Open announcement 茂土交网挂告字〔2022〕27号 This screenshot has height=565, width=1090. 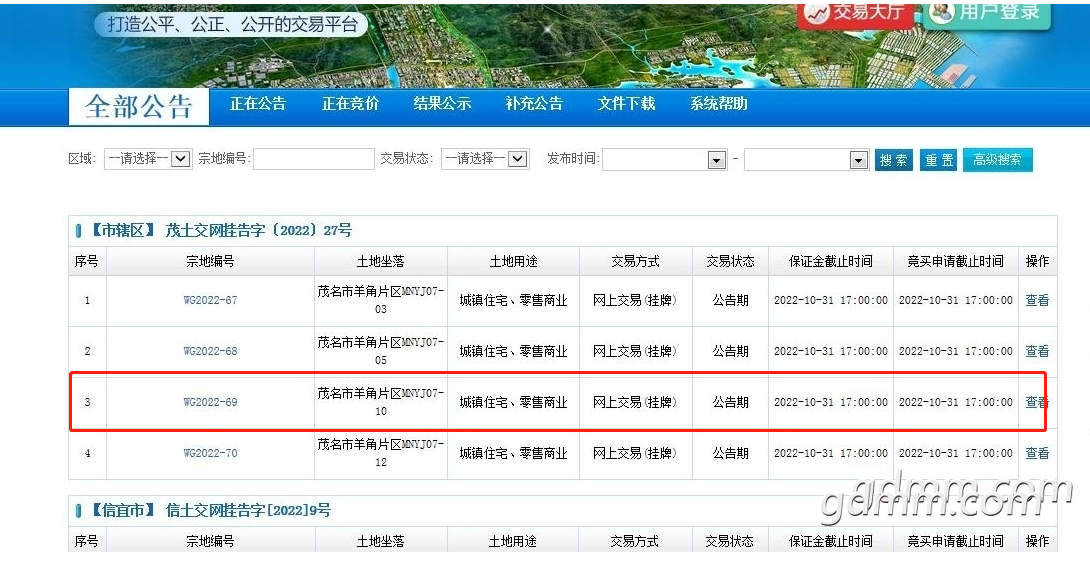coord(259,230)
